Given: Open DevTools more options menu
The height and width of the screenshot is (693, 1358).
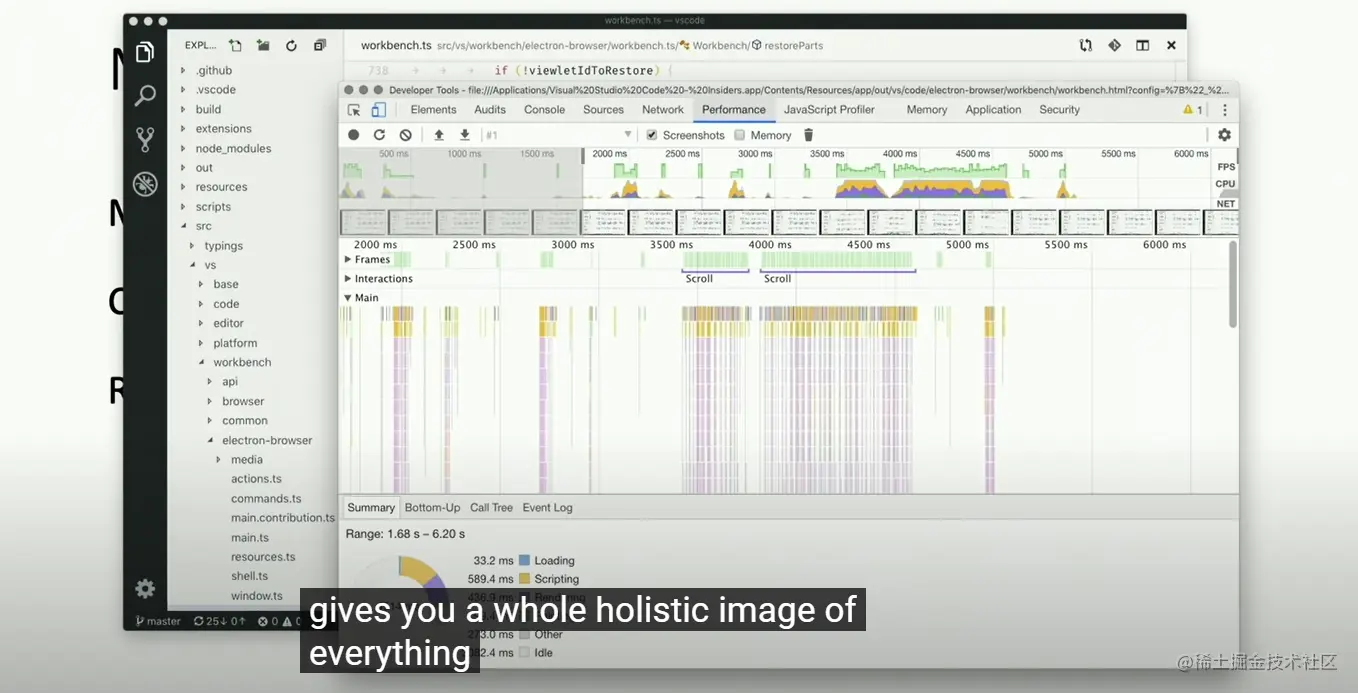Looking at the screenshot, I should tap(1224, 110).
